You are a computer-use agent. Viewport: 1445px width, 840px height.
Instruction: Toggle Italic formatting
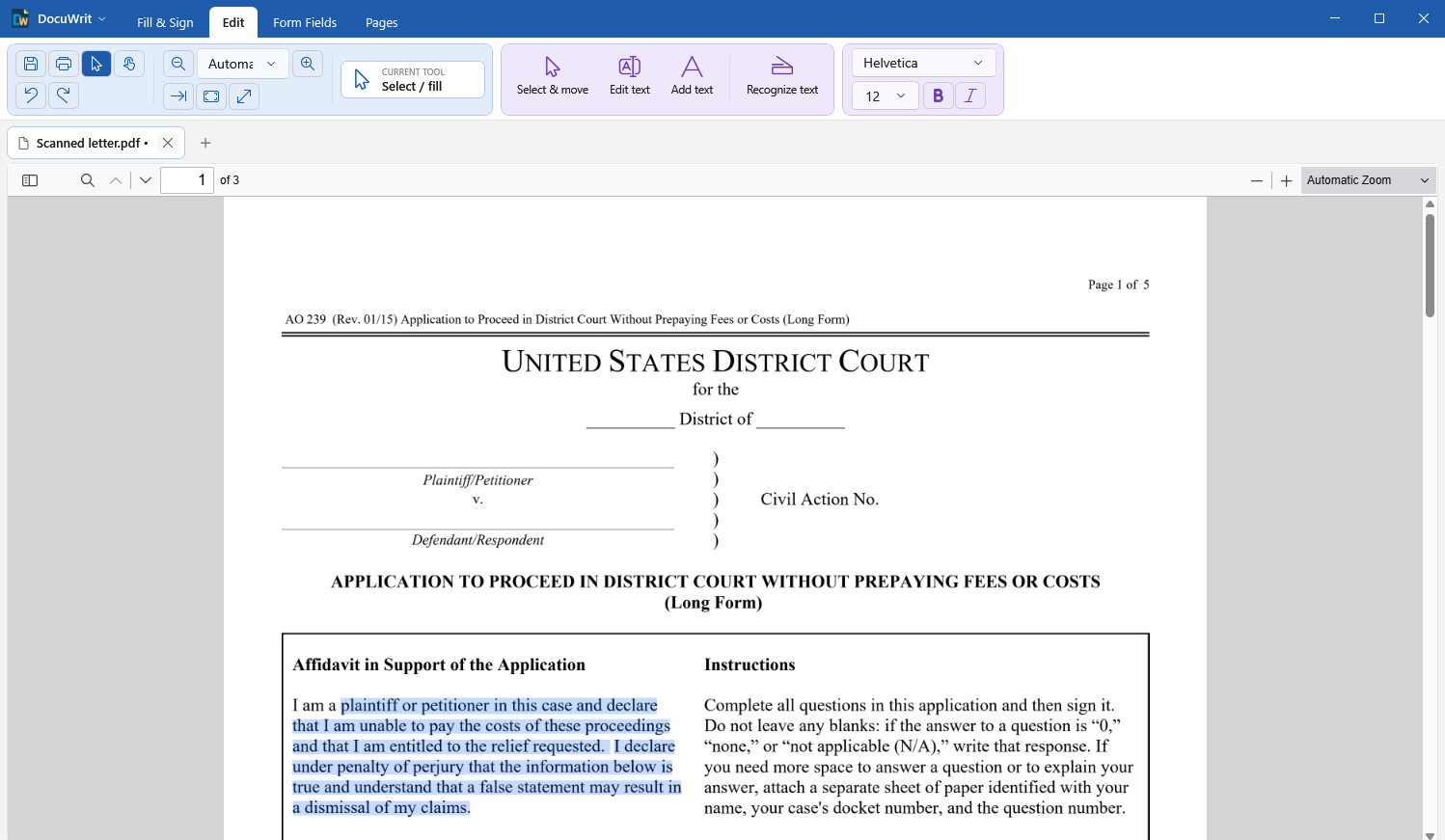pyautogui.click(x=970, y=95)
